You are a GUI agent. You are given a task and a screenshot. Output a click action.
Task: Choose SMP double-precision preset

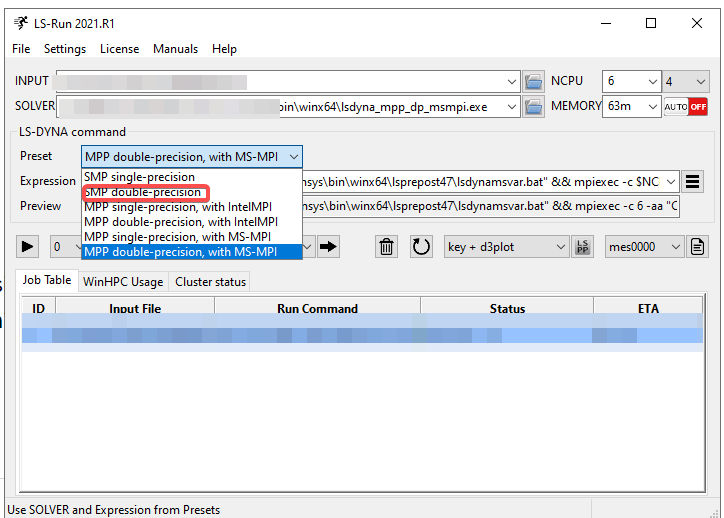(192, 192)
